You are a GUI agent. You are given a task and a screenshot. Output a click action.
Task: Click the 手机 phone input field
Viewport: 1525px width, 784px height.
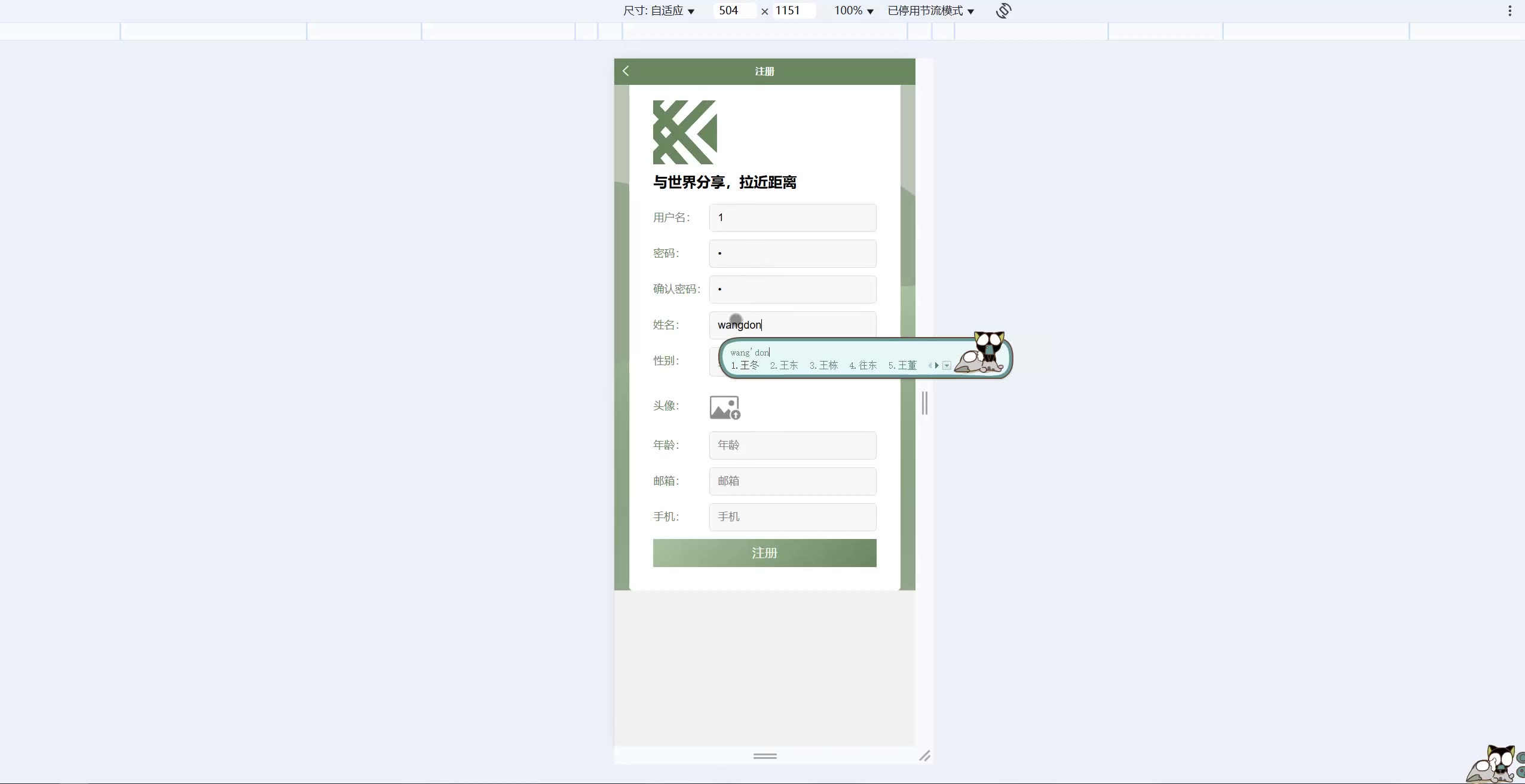tap(792, 517)
